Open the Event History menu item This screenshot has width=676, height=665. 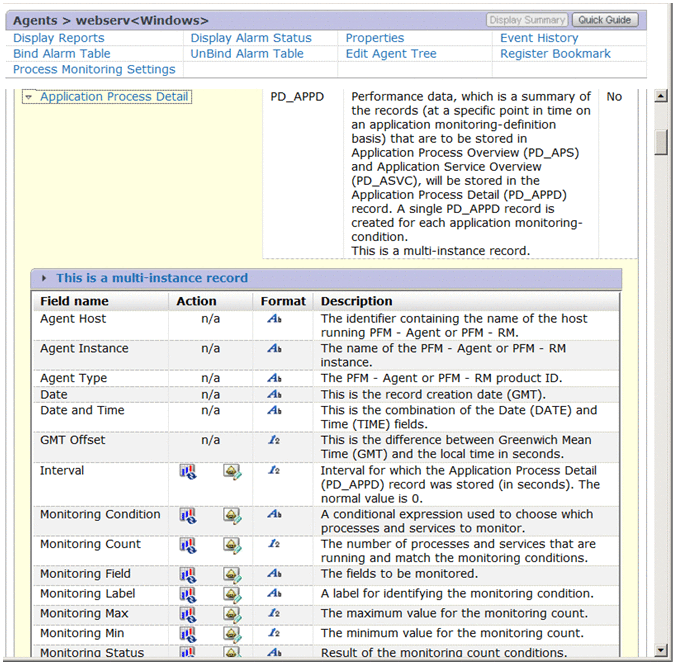pos(539,38)
